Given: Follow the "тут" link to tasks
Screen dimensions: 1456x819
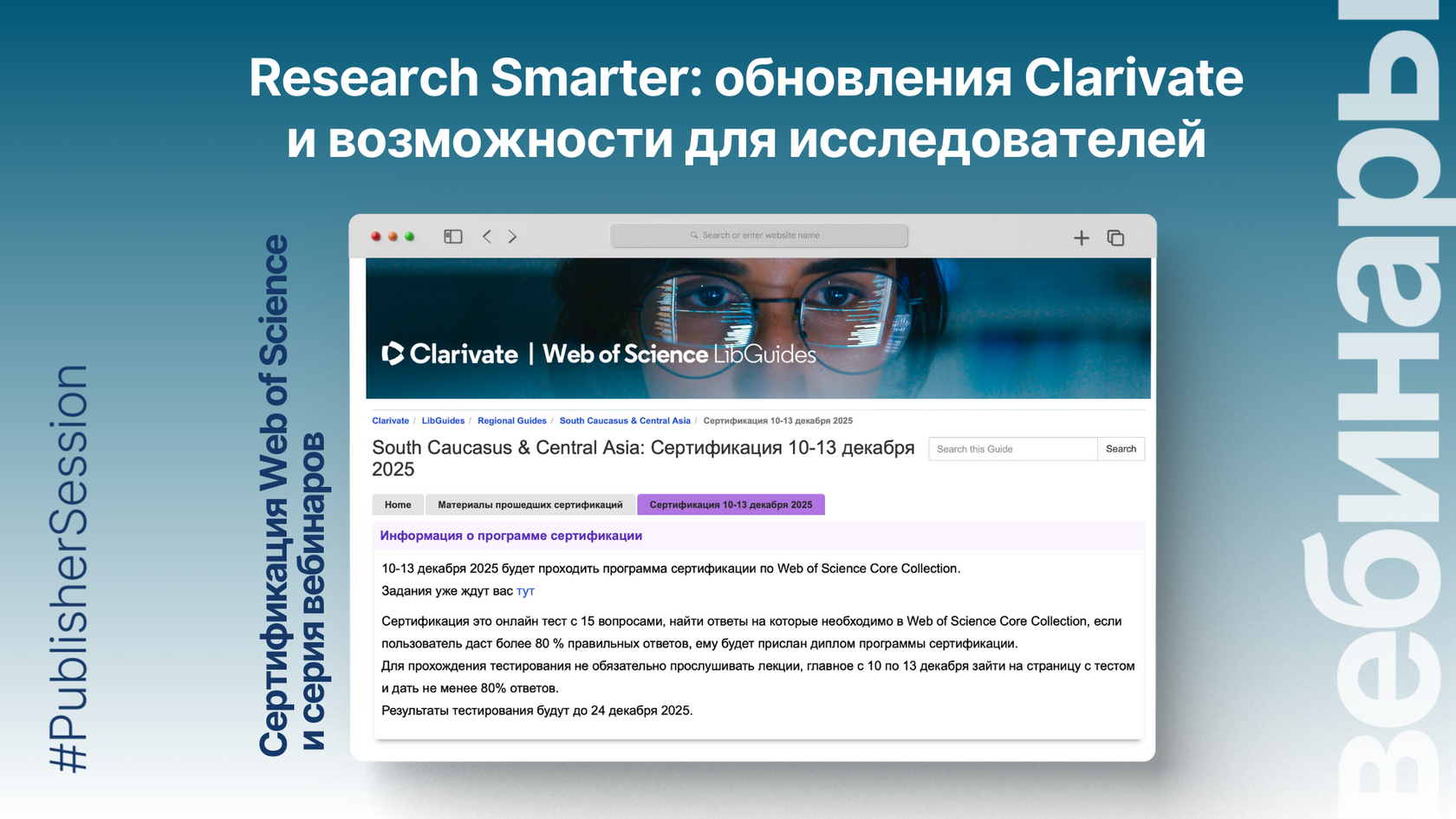Looking at the screenshot, I should coord(525,591).
